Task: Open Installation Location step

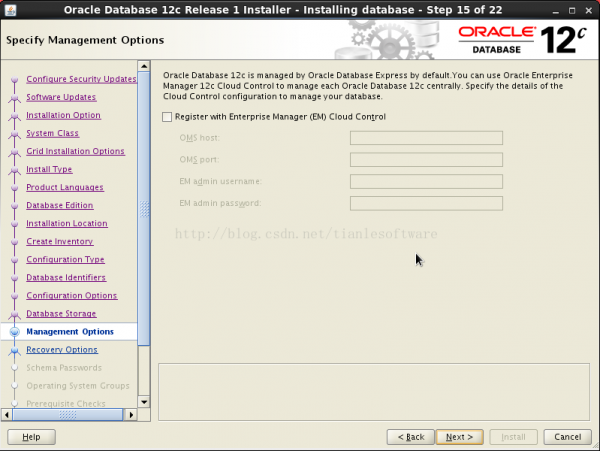Action: point(67,223)
